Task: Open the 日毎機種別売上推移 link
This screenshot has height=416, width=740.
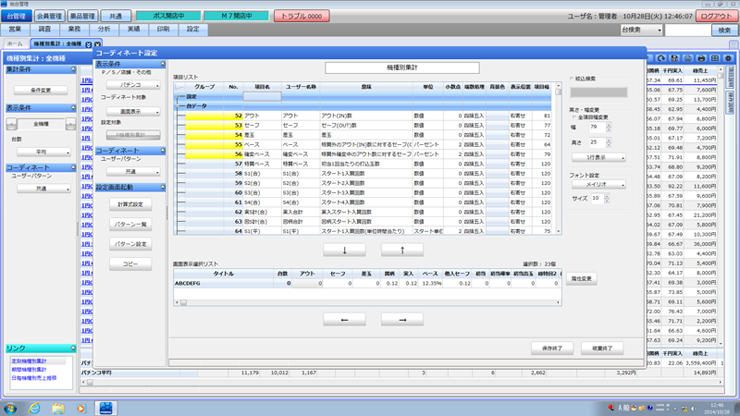Action: coord(34,378)
